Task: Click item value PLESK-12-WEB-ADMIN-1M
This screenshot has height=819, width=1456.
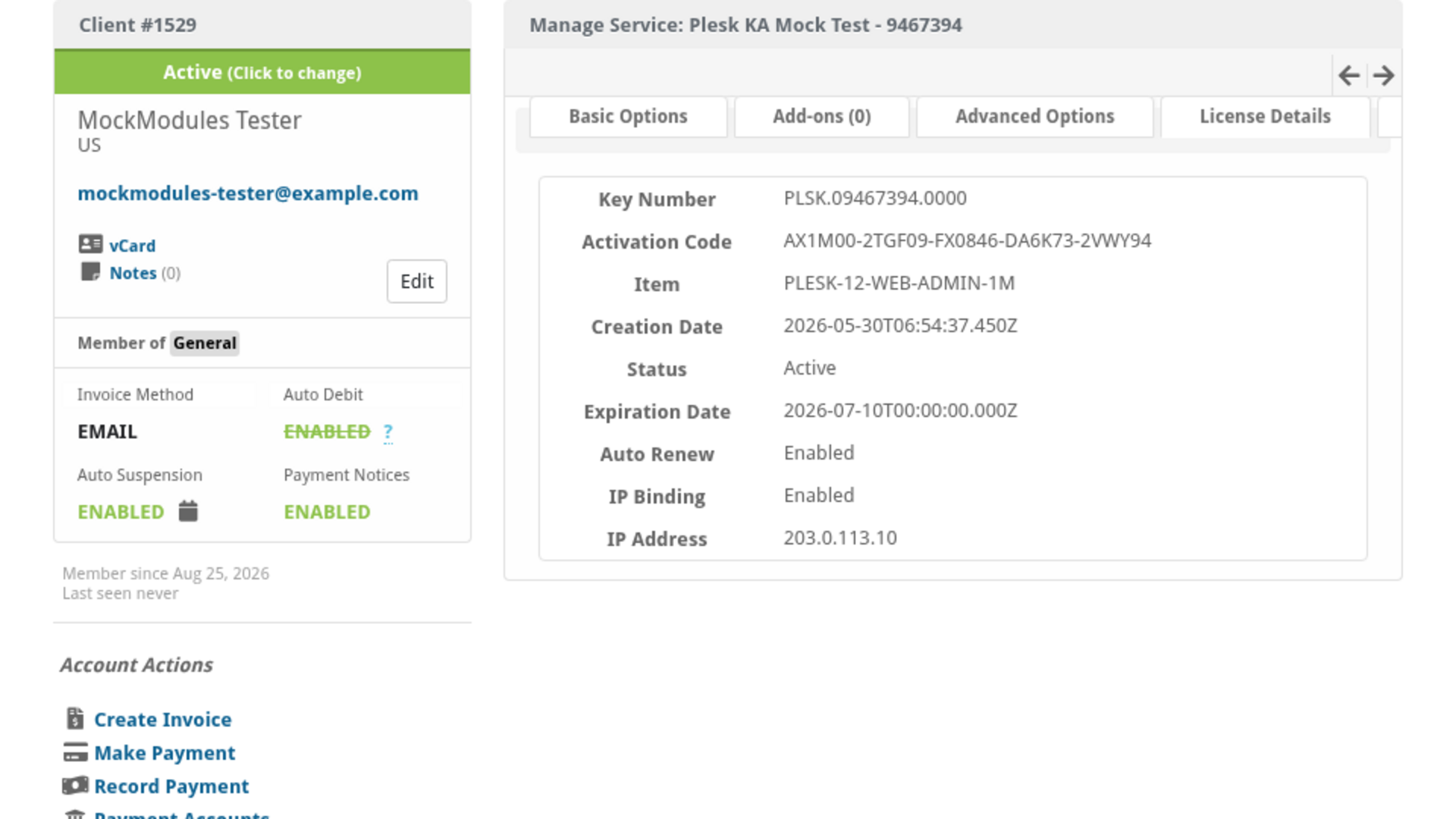Action: point(899,283)
